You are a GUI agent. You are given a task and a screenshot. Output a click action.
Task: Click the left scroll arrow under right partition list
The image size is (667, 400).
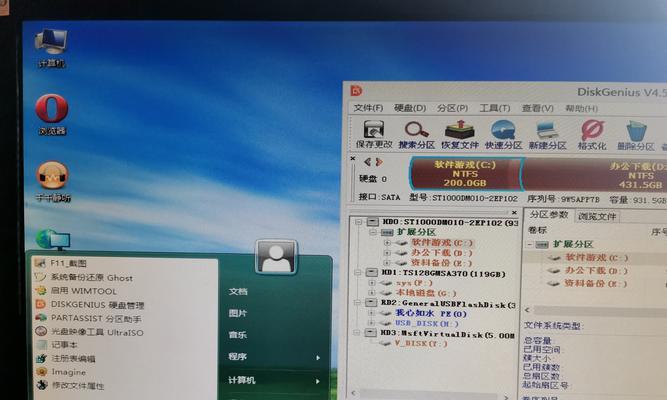(527, 310)
